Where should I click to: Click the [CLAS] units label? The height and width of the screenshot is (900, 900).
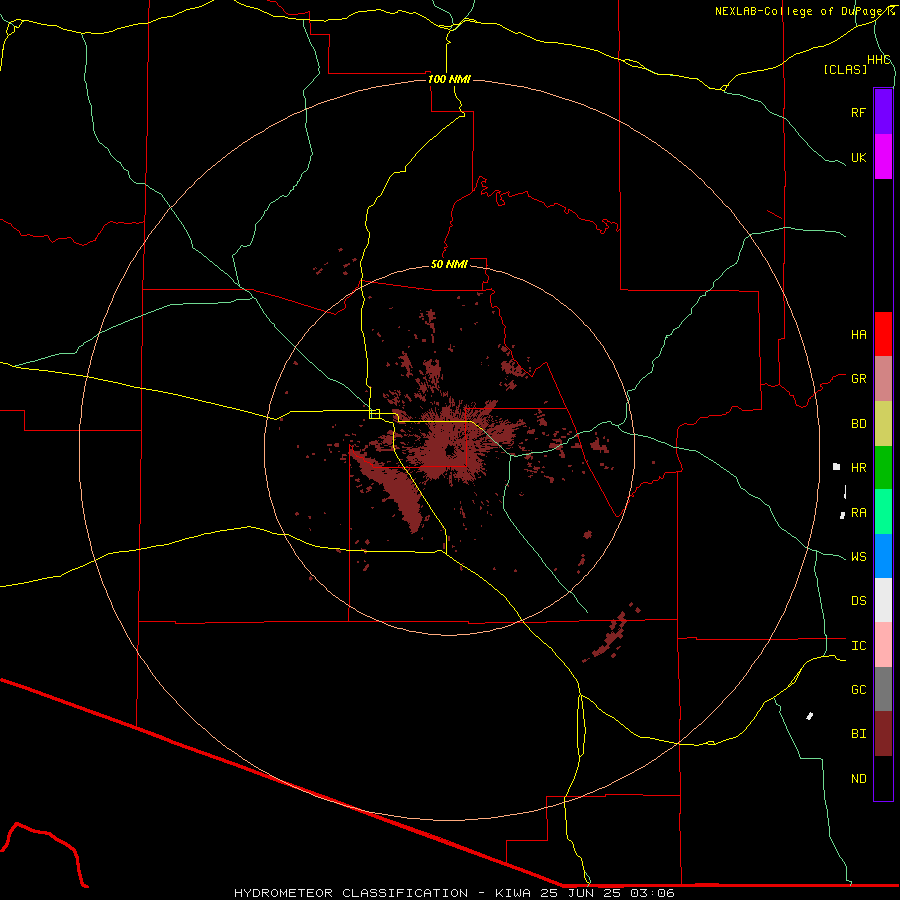tap(845, 69)
